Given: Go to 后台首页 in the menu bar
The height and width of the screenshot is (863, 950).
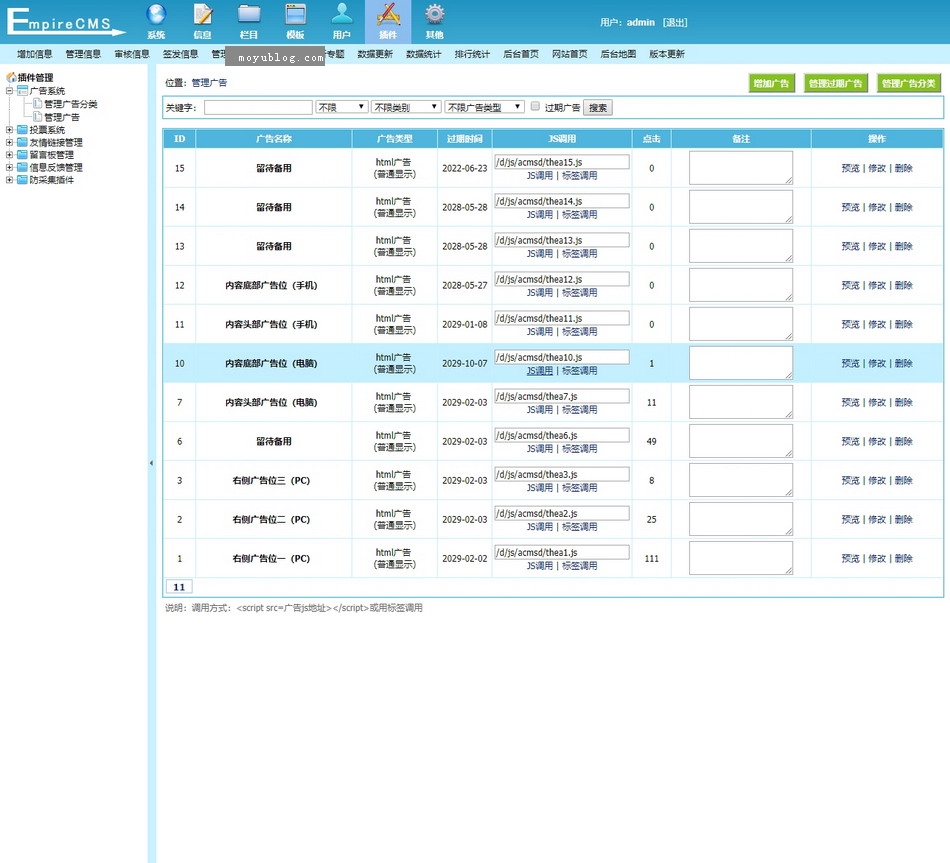Looking at the screenshot, I should [521, 54].
